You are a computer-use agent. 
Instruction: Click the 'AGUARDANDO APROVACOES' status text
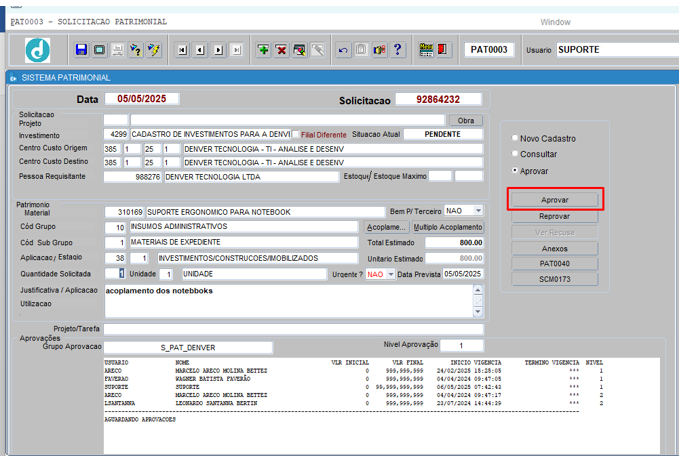(140, 419)
